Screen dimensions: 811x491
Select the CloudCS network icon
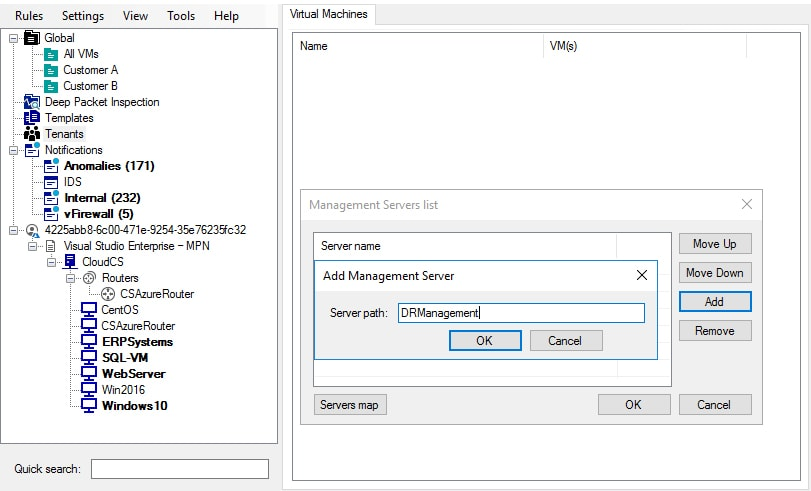[70, 262]
